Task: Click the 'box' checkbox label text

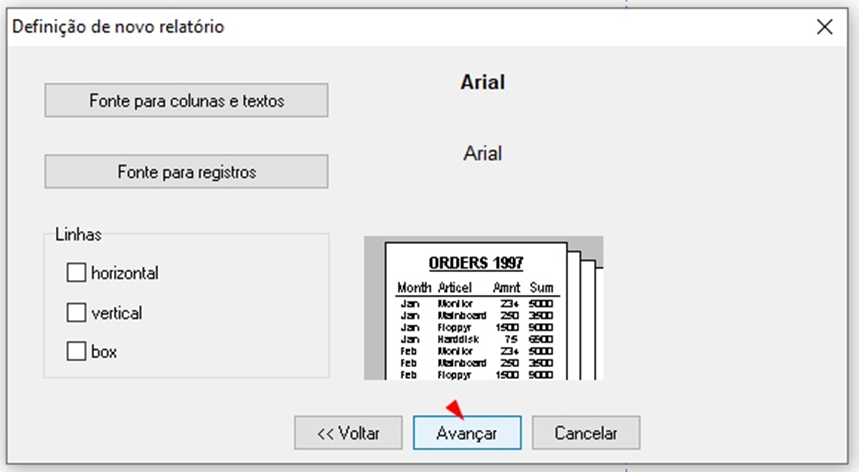Action: (x=104, y=352)
